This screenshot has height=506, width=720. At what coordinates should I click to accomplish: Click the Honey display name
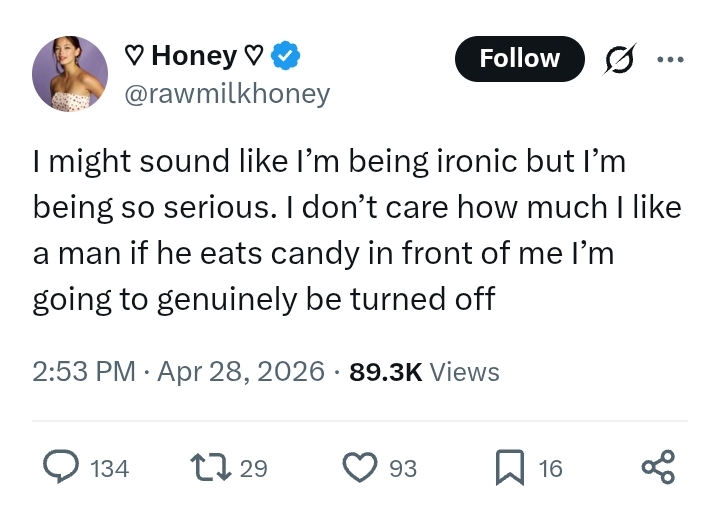click(194, 57)
